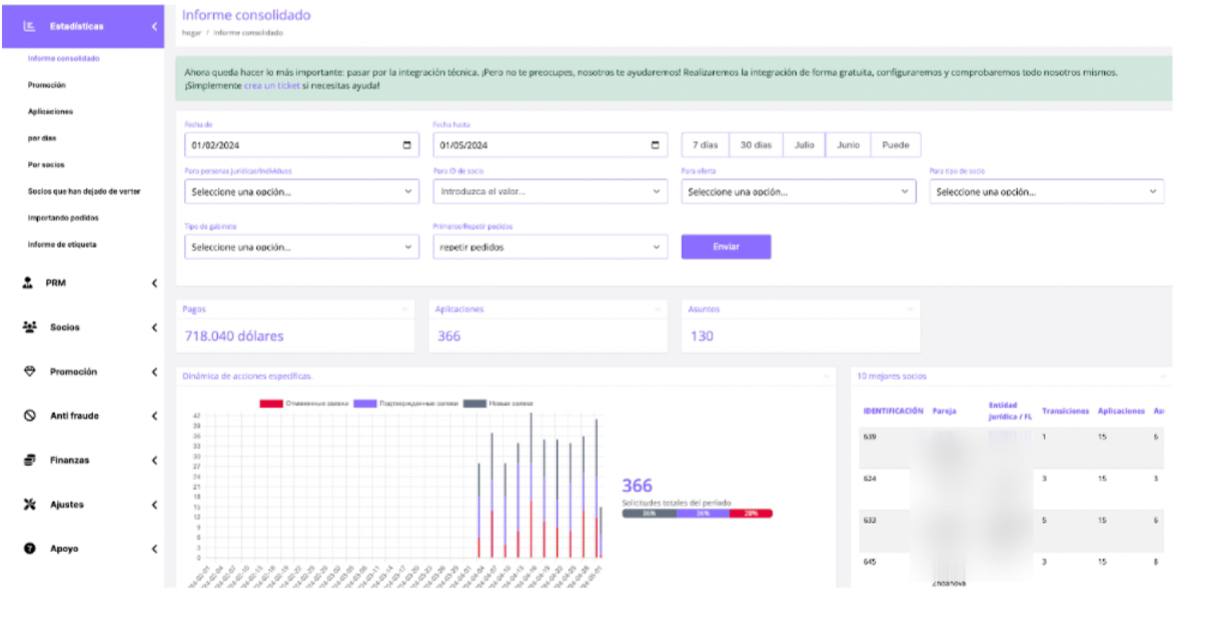Viewport: 1212px width, 620px height.
Task: Click the 'Fecha hasta' date field
Action: click(x=550, y=145)
